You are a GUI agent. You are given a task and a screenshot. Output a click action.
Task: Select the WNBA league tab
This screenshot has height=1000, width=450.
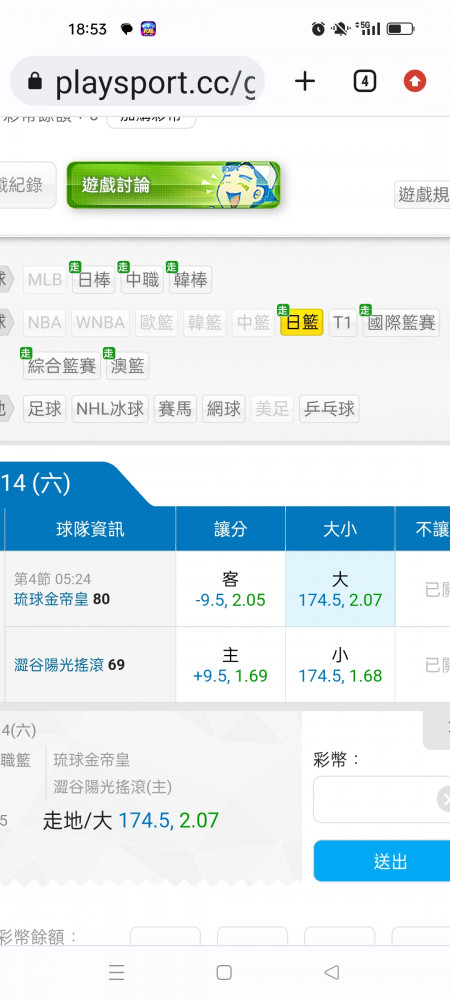(x=101, y=323)
